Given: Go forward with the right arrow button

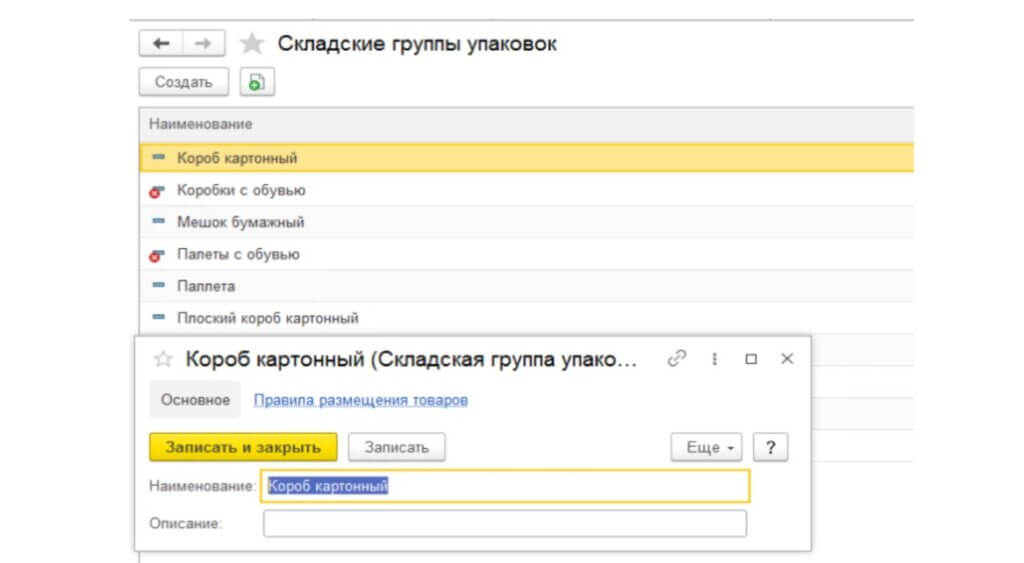Looking at the screenshot, I should click(x=203, y=44).
